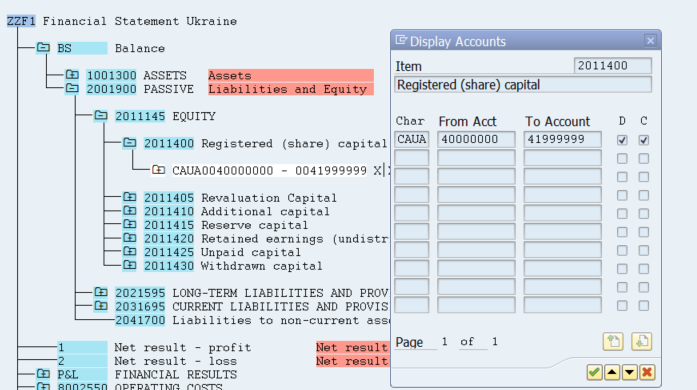
Task: Click the previous page icon in dialog
Action: pos(613,342)
